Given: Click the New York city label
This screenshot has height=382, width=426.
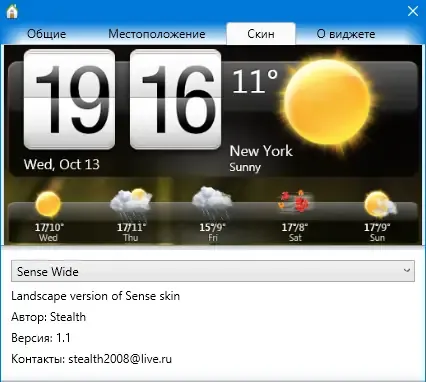Looking at the screenshot, I should [261, 151].
